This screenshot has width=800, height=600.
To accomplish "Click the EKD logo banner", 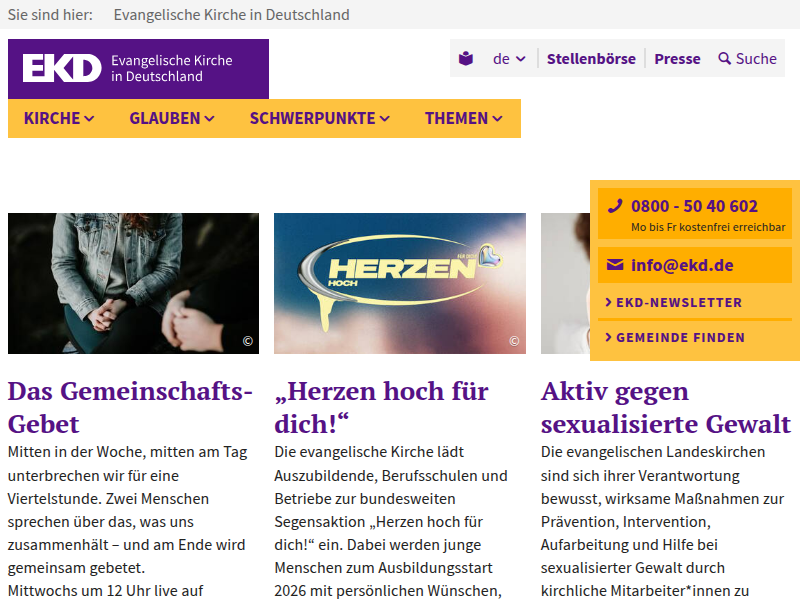I will pyautogui.click(x=138, y=69).
